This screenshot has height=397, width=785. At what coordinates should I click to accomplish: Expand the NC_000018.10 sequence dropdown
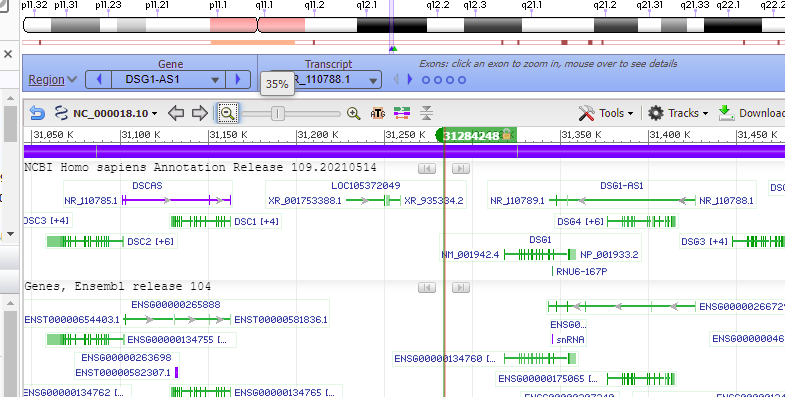point(155,114)
